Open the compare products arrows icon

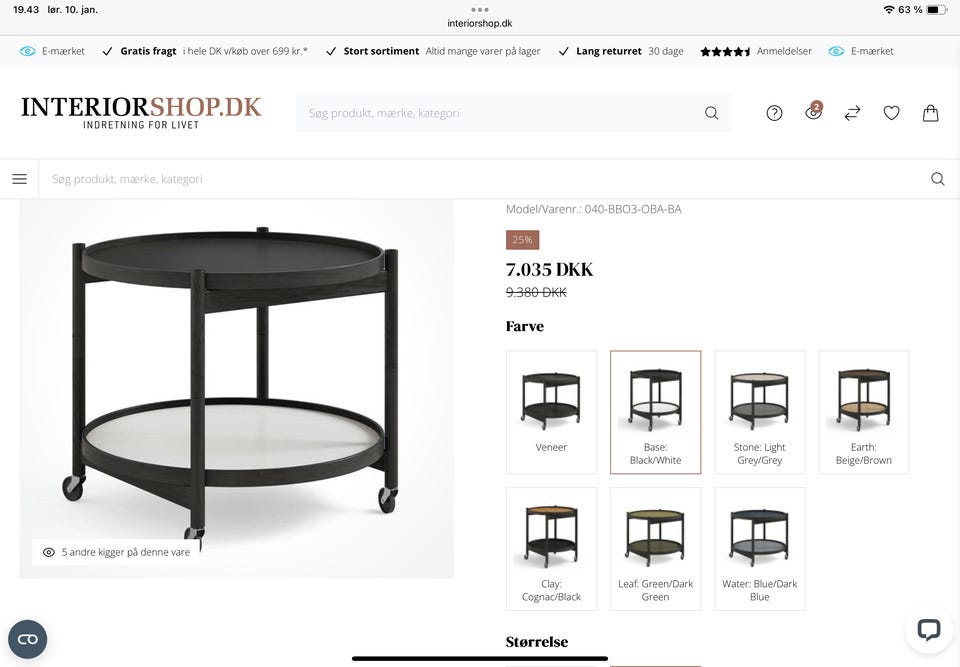[852, 113]
